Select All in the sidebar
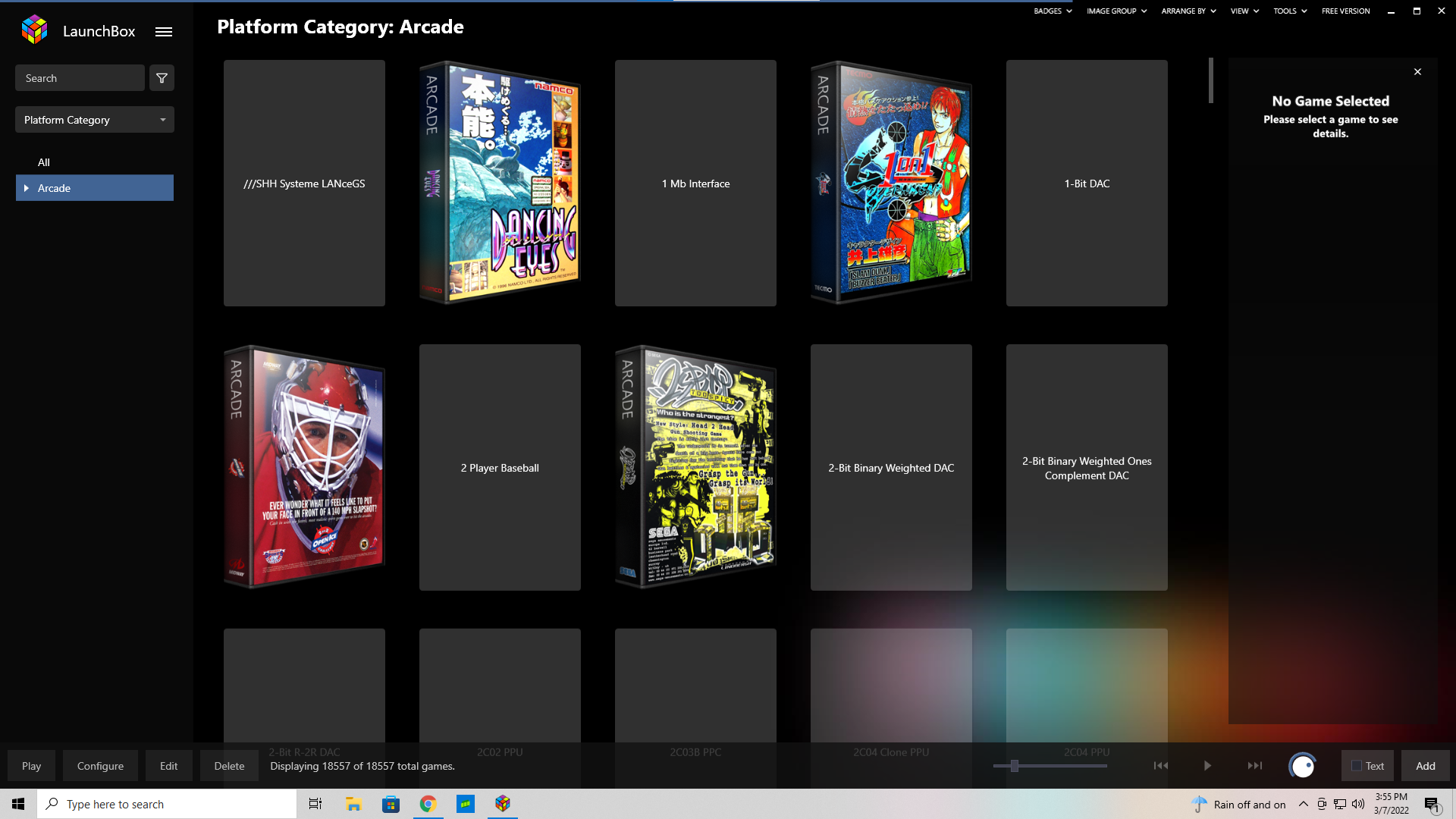 pos(44,162)
